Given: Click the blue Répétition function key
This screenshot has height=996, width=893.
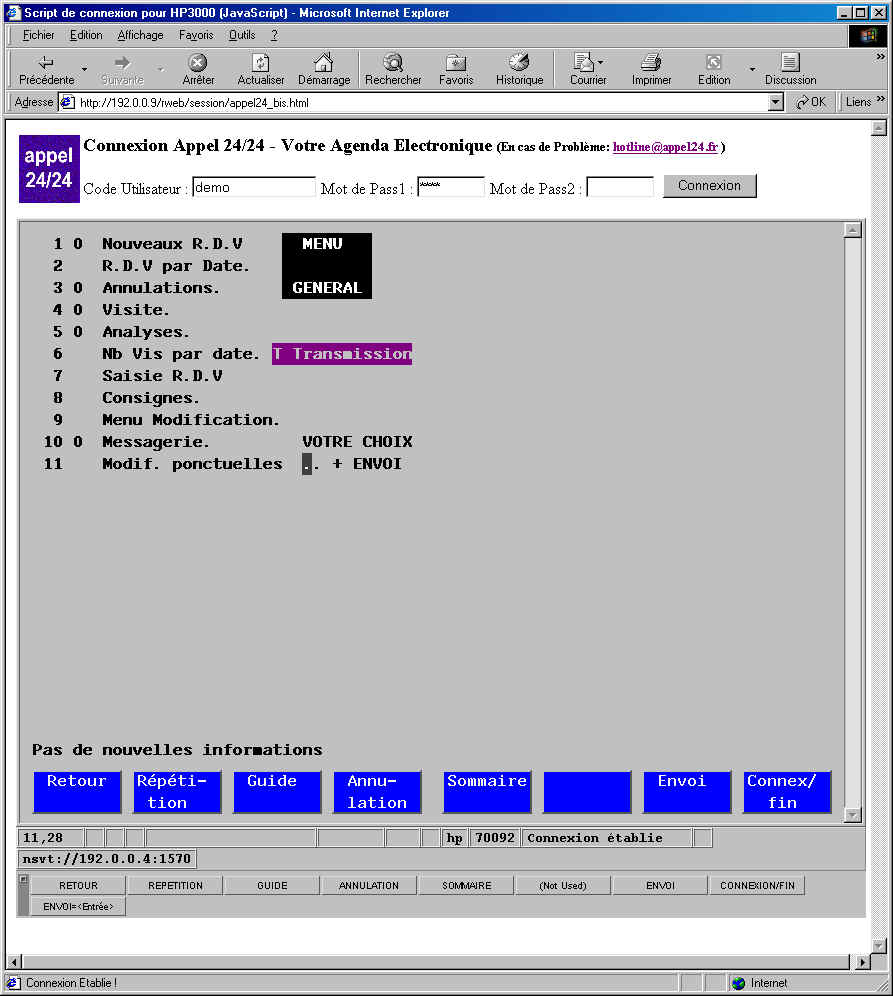Looking at the screenshot, I should coord(177,792).
